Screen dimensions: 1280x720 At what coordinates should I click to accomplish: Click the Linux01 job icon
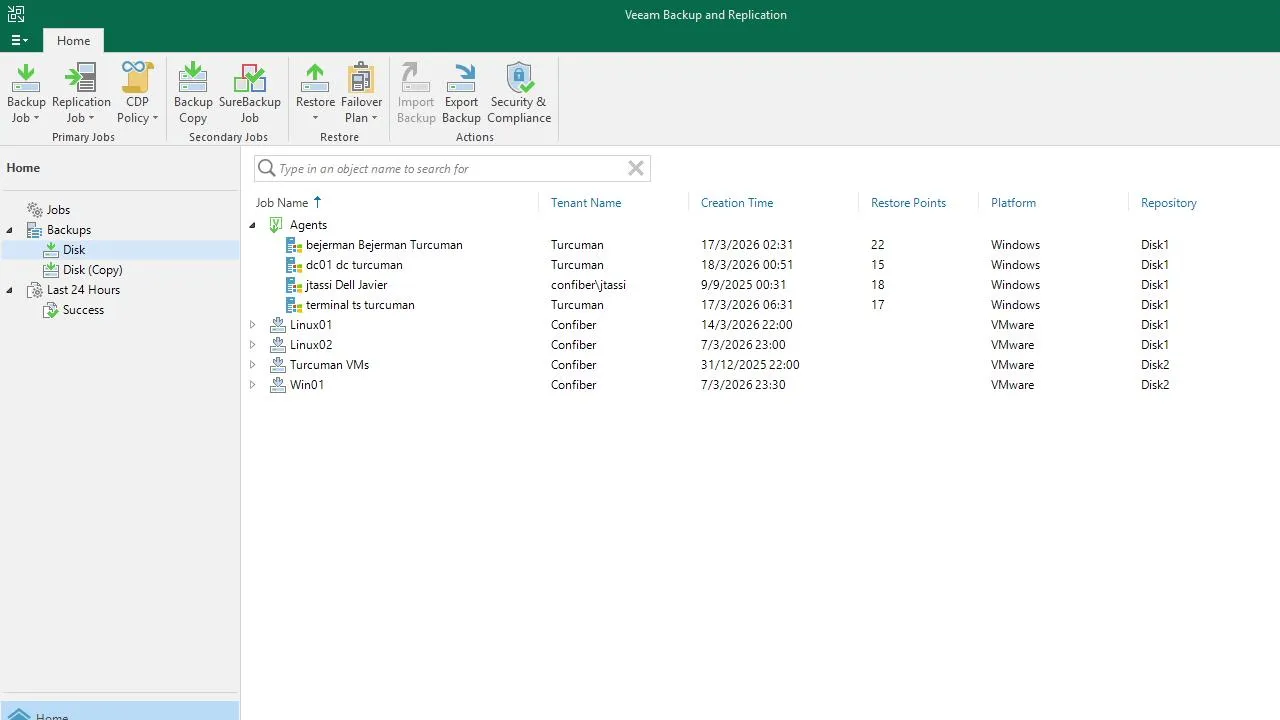coord(278,325)
